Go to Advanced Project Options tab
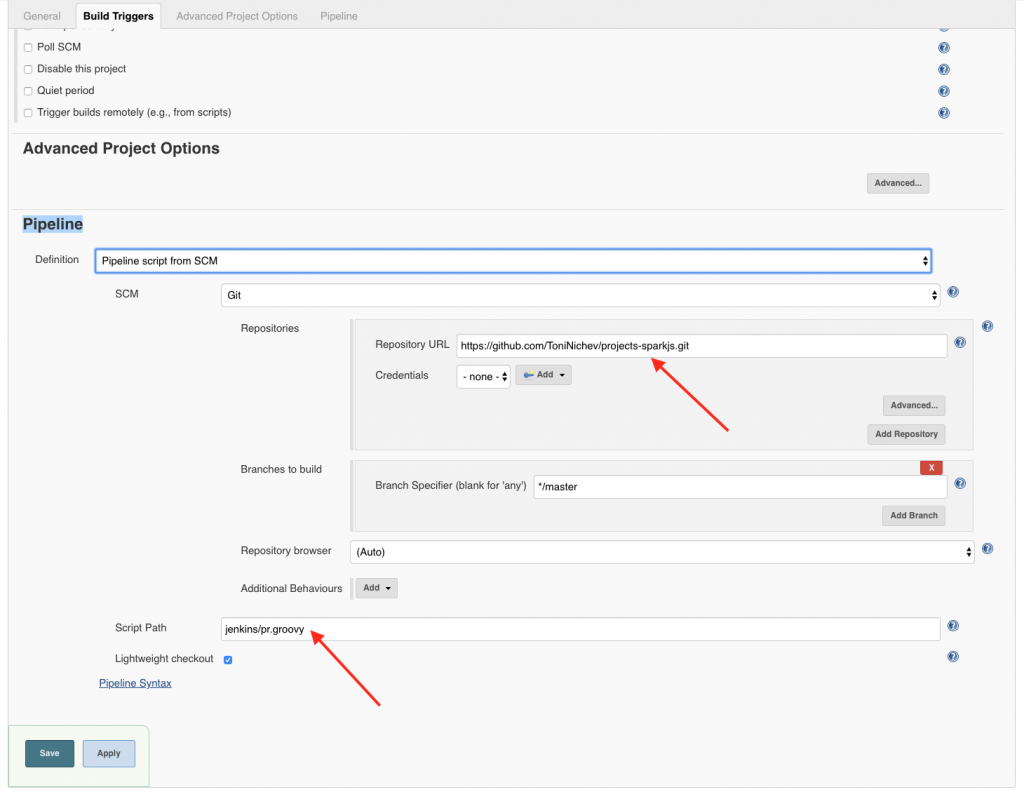Viewport: 1024px width, 794px height. [237, 16]
